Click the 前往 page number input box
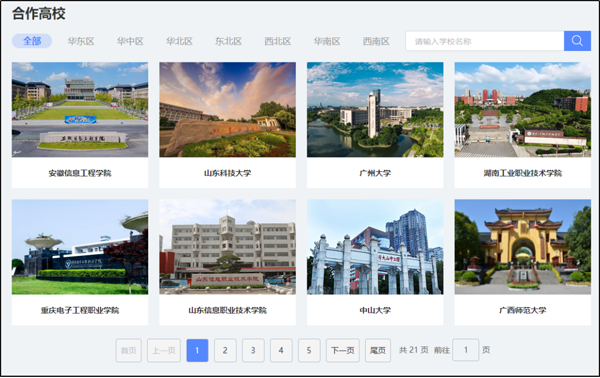Viewport: 600px width, 378px height. click(466, 350)
